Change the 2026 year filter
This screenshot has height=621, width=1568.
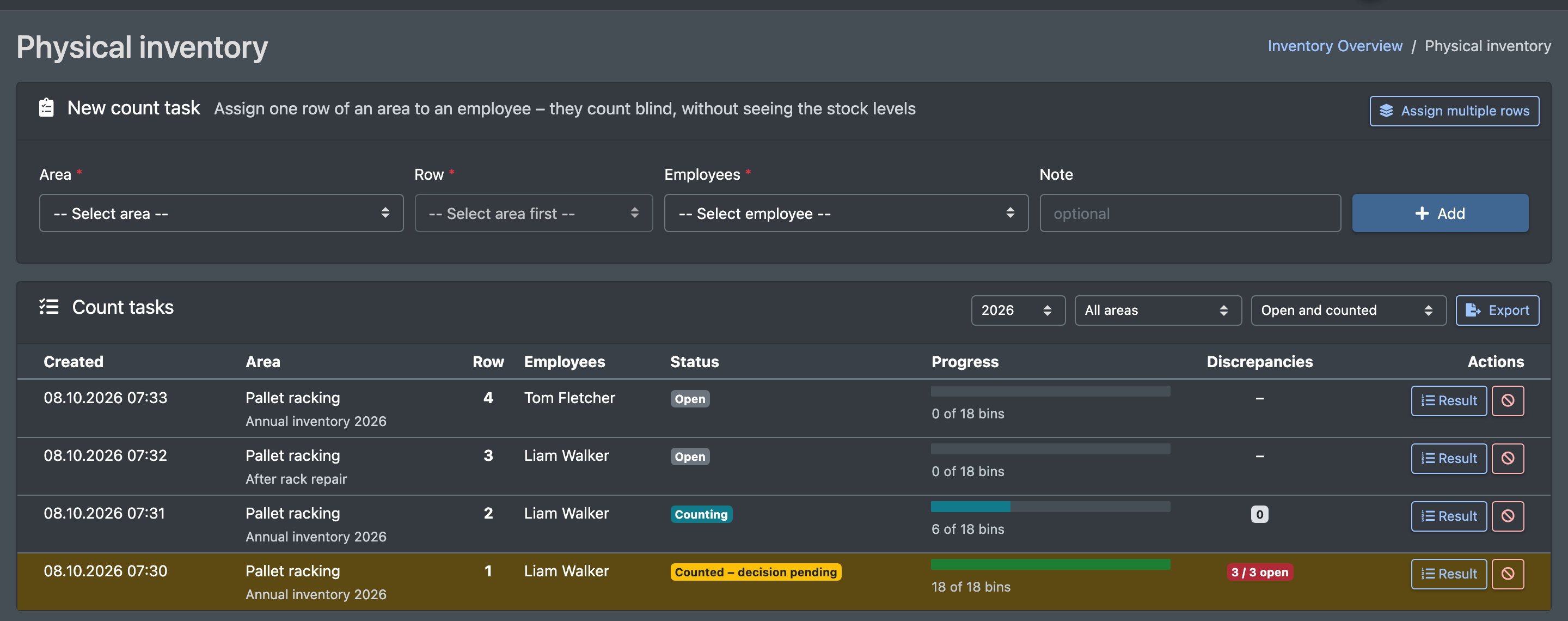coord(1018,310)
